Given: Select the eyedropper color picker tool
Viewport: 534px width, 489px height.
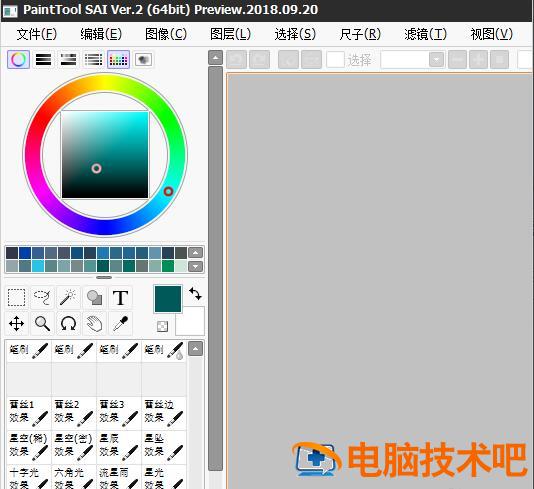Looking at the screenshot, I should (x=120, y=323).
